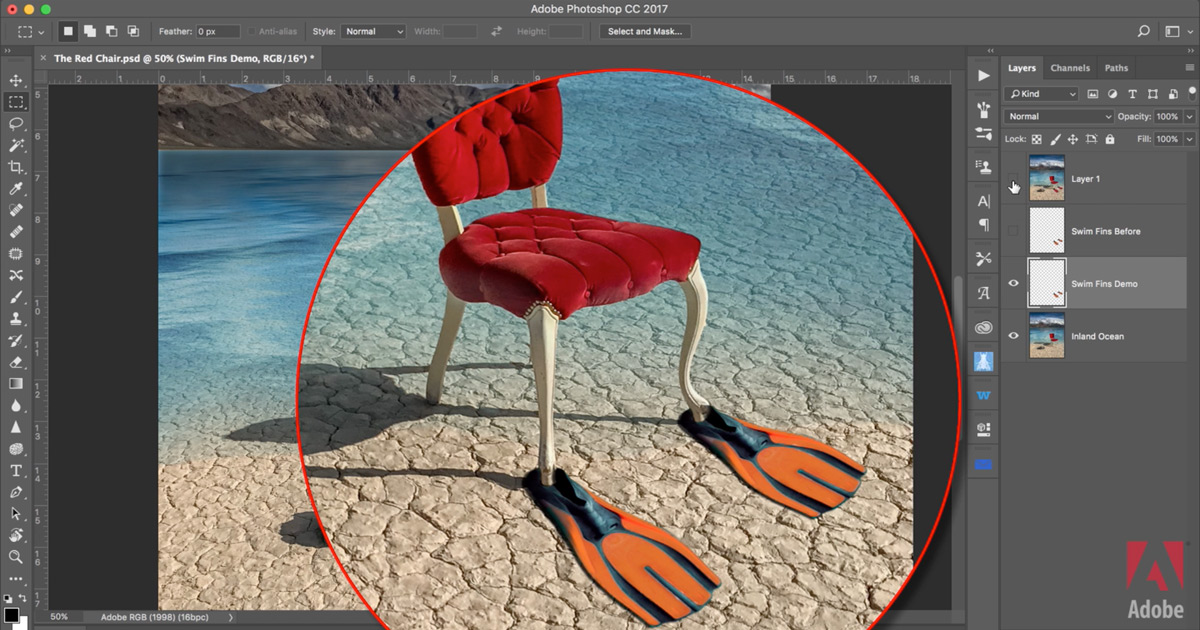The image size is (1200, 630).
Task: Open the Actions panel play icon
Action: pyautogui.click(x=984, y=75)
